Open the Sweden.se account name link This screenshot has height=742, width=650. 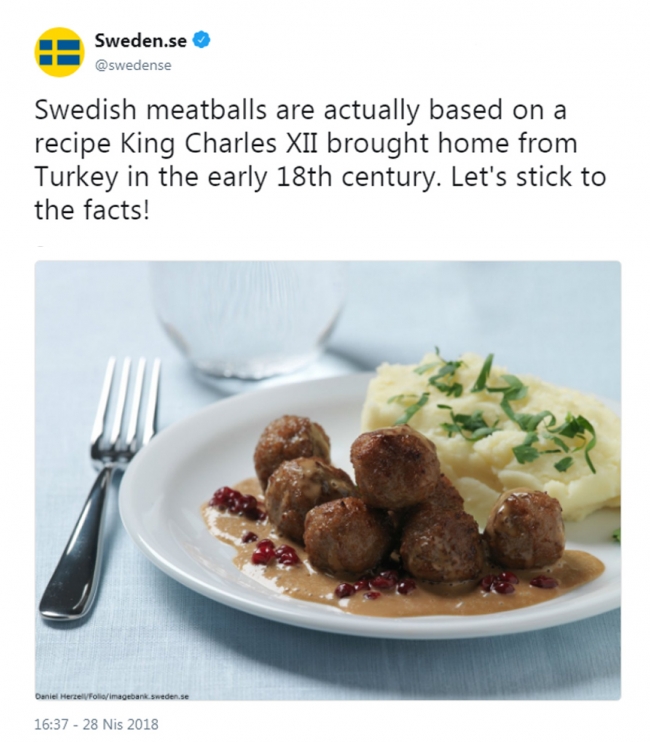click(139, 41)
